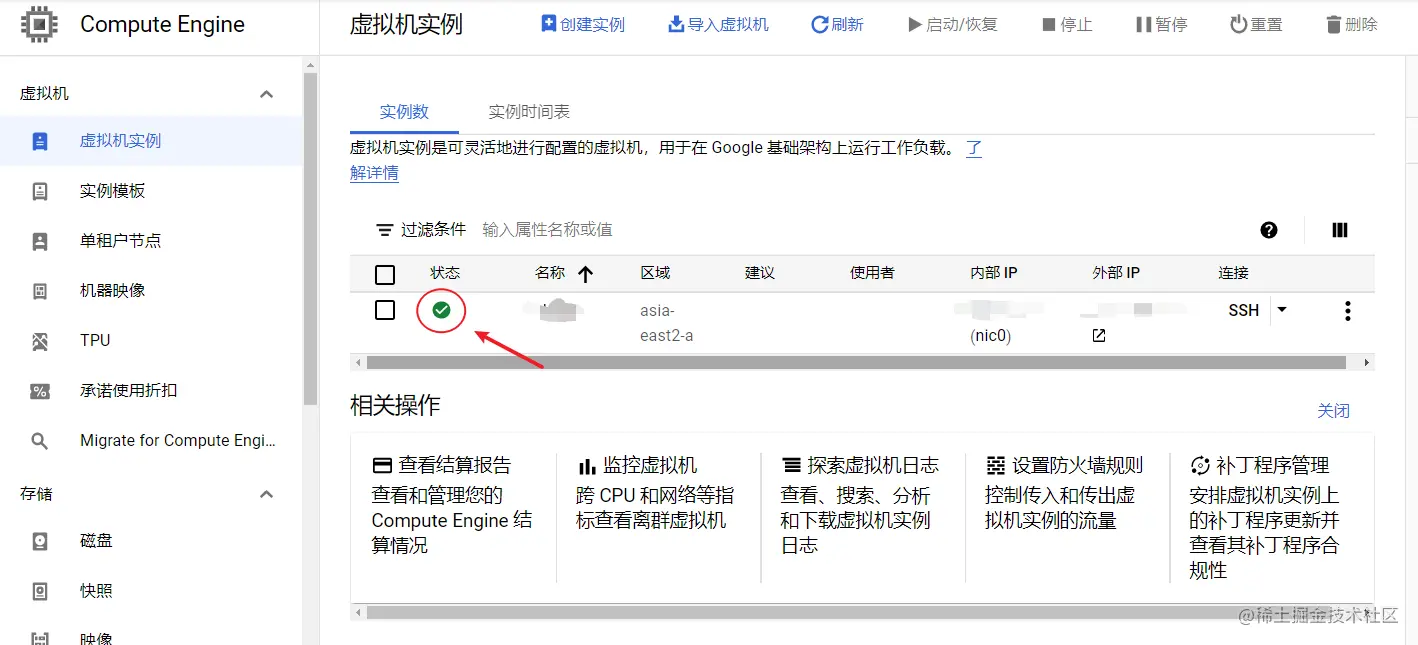The height and width of the screenshot is (645, 1418).
Task: Click the 设置防火墙规则 grid icon
Action: [995, 465]
